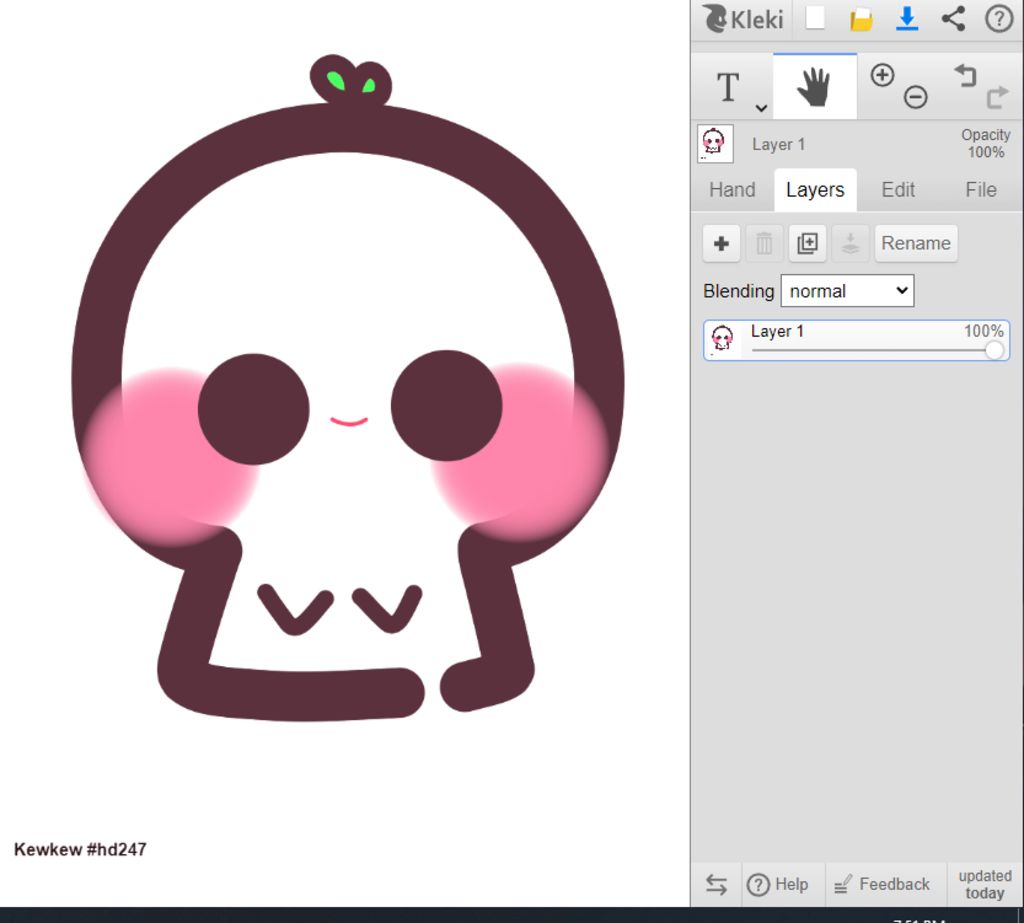Screen dimensions: 1024x923
Task: Share the drawing
Action: pyautogui.click(x=953, y=19)
